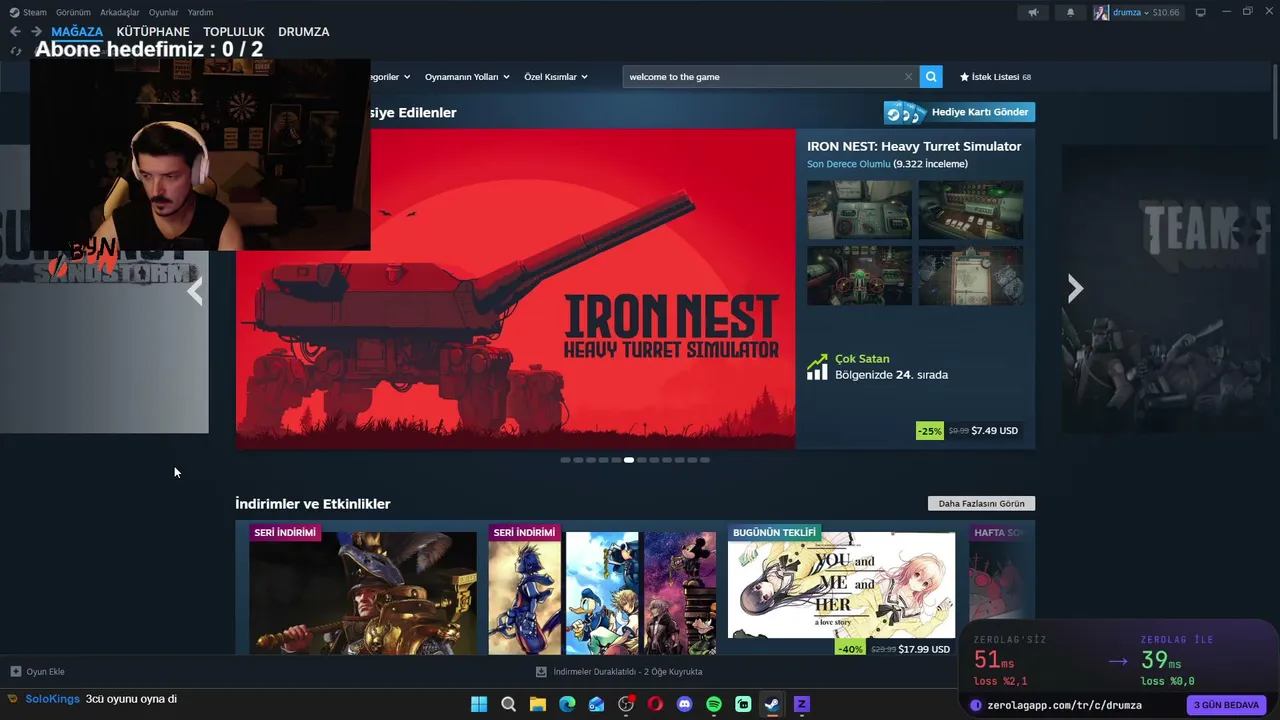Click zerolagapp.com/tr/c/drumza overlay address
Viewport: 1280px width, 720px height.
pos(1064,705)
